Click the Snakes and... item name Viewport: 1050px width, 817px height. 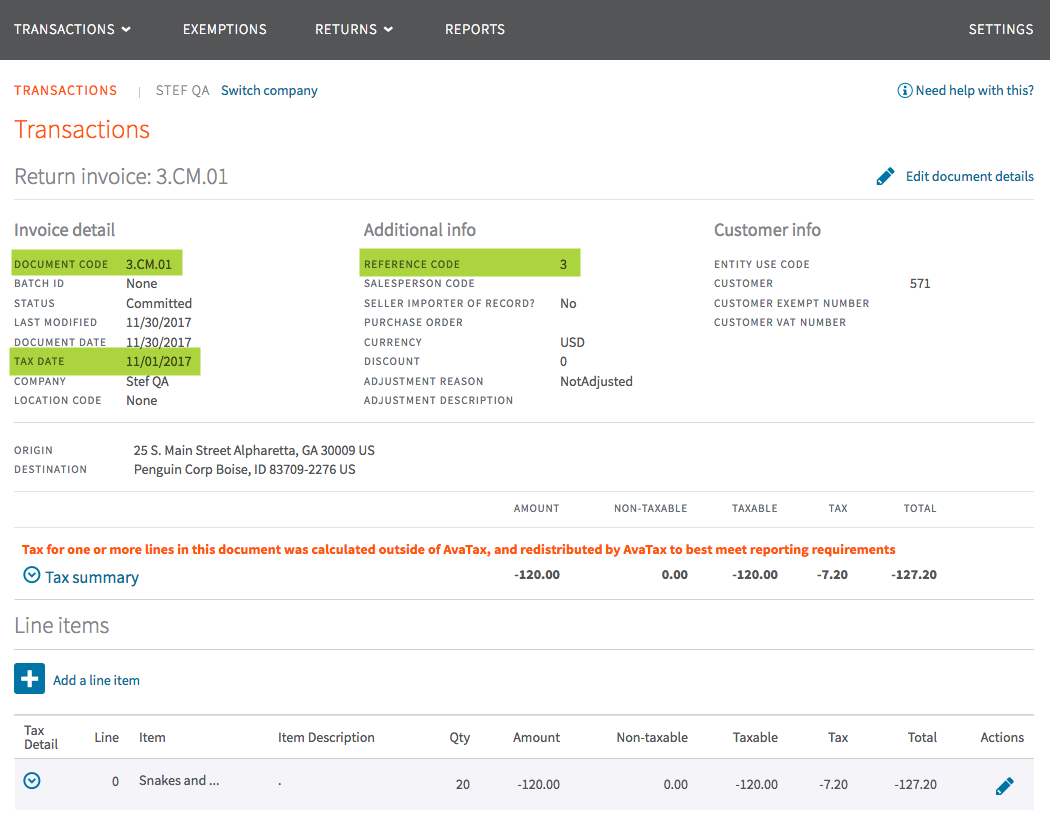tap(179, 780)
